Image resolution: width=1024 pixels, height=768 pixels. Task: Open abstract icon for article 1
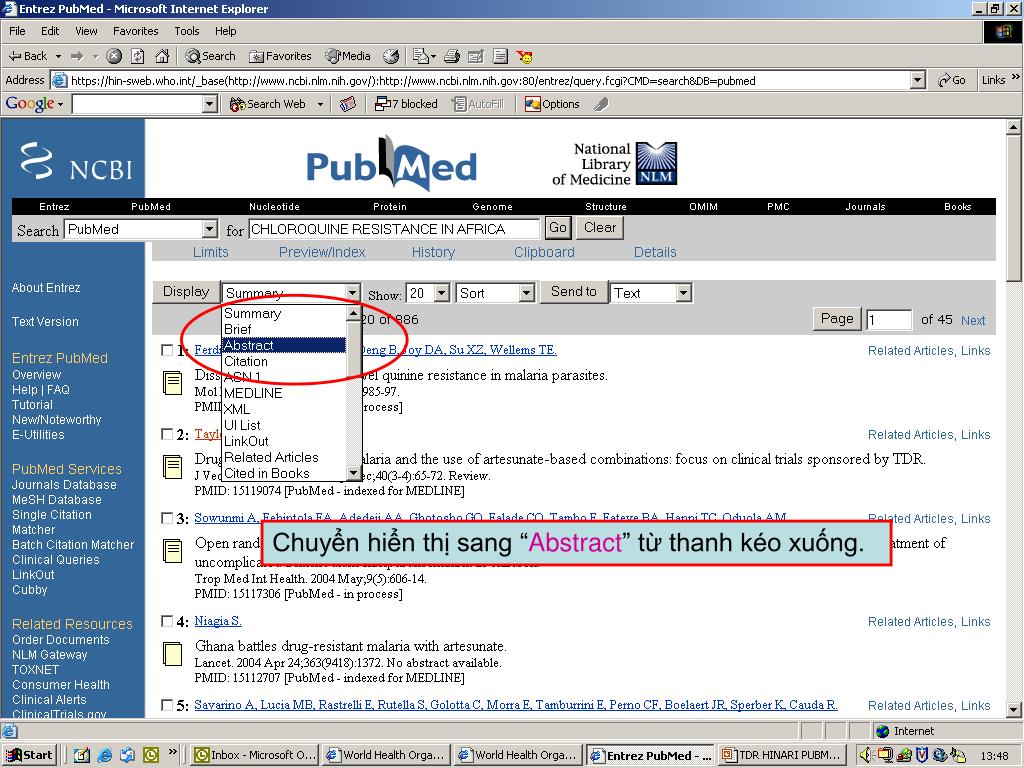coord(172,383)
